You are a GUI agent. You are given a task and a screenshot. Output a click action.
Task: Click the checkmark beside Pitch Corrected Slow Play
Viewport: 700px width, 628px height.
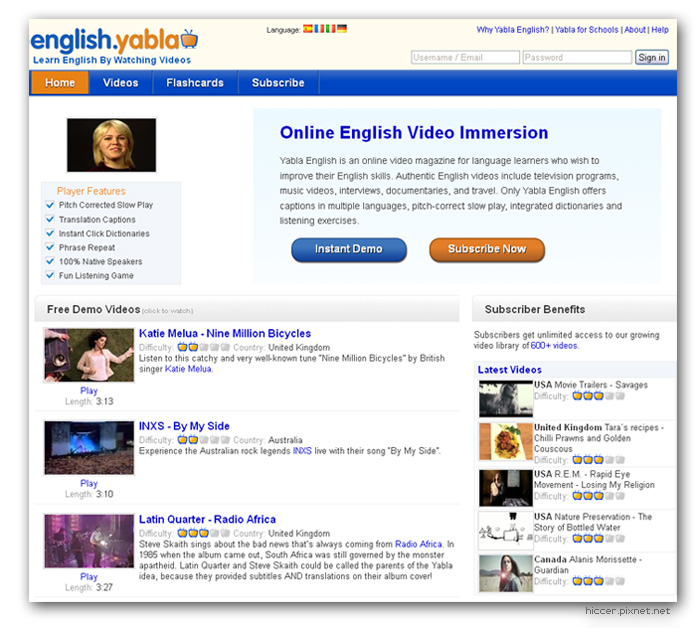pos(50,205)
